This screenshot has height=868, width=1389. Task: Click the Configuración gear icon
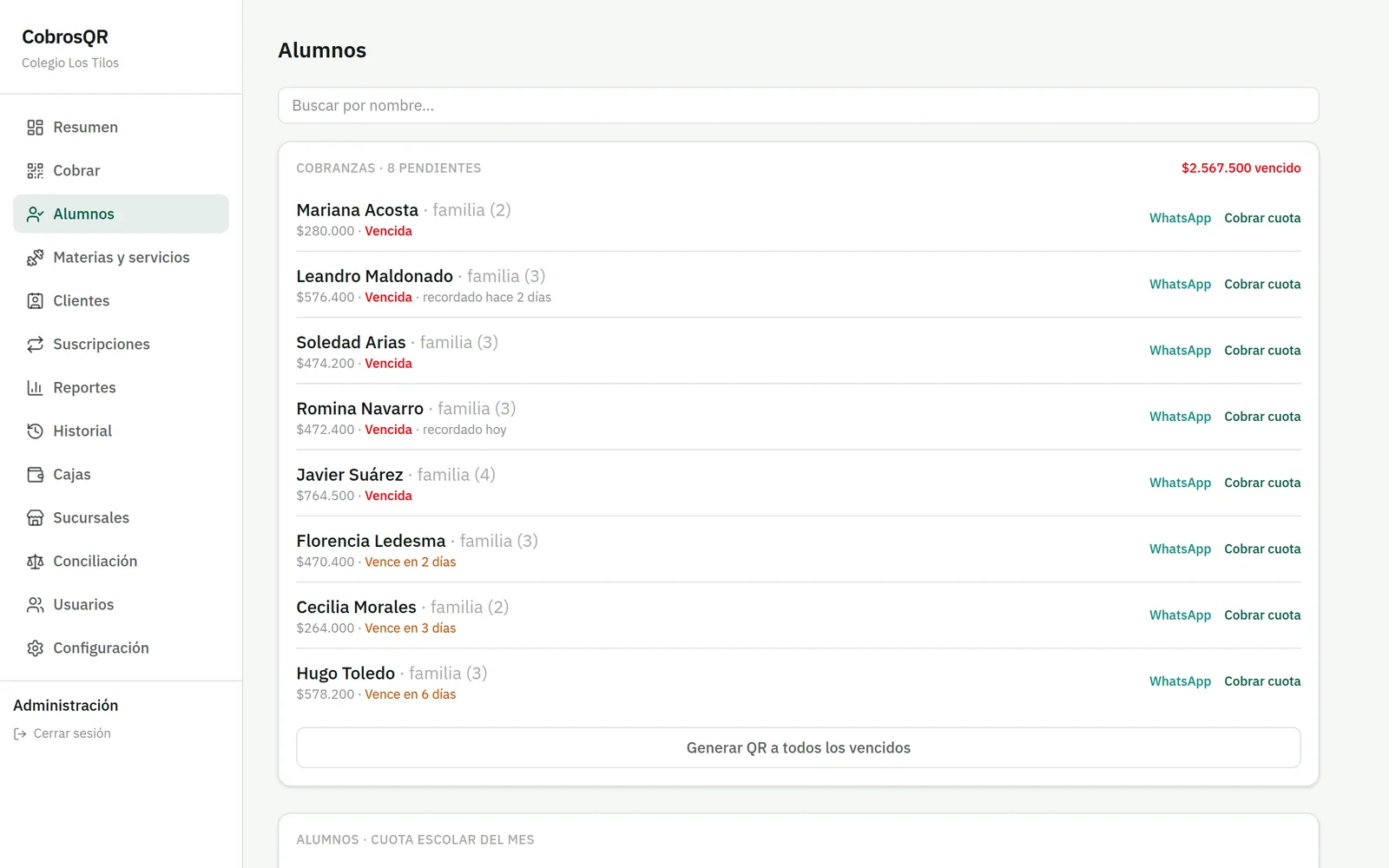point(35,648)
